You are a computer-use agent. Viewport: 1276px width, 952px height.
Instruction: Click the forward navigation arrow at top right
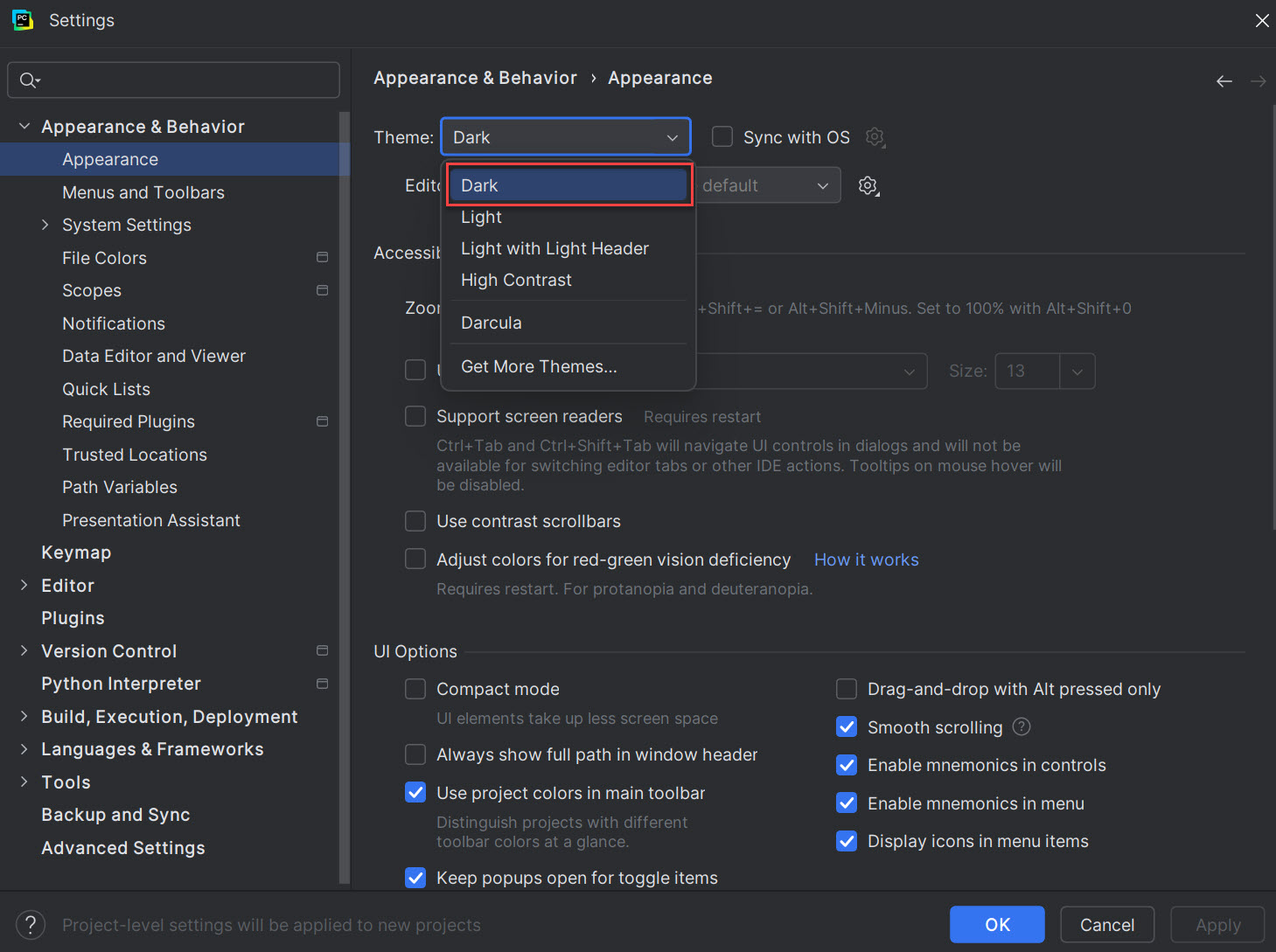click(1258, 80)
